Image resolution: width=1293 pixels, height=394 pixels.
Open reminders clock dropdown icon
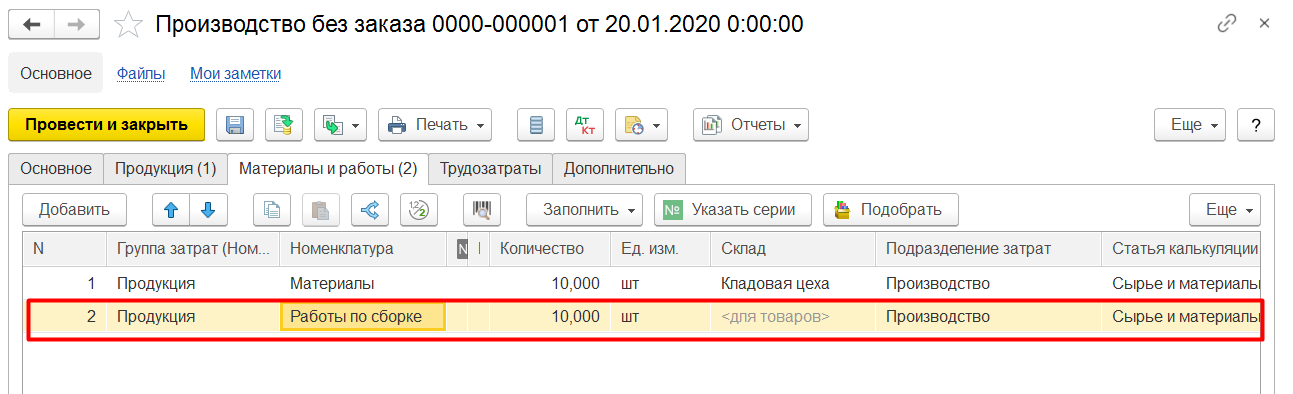(642, 125)
